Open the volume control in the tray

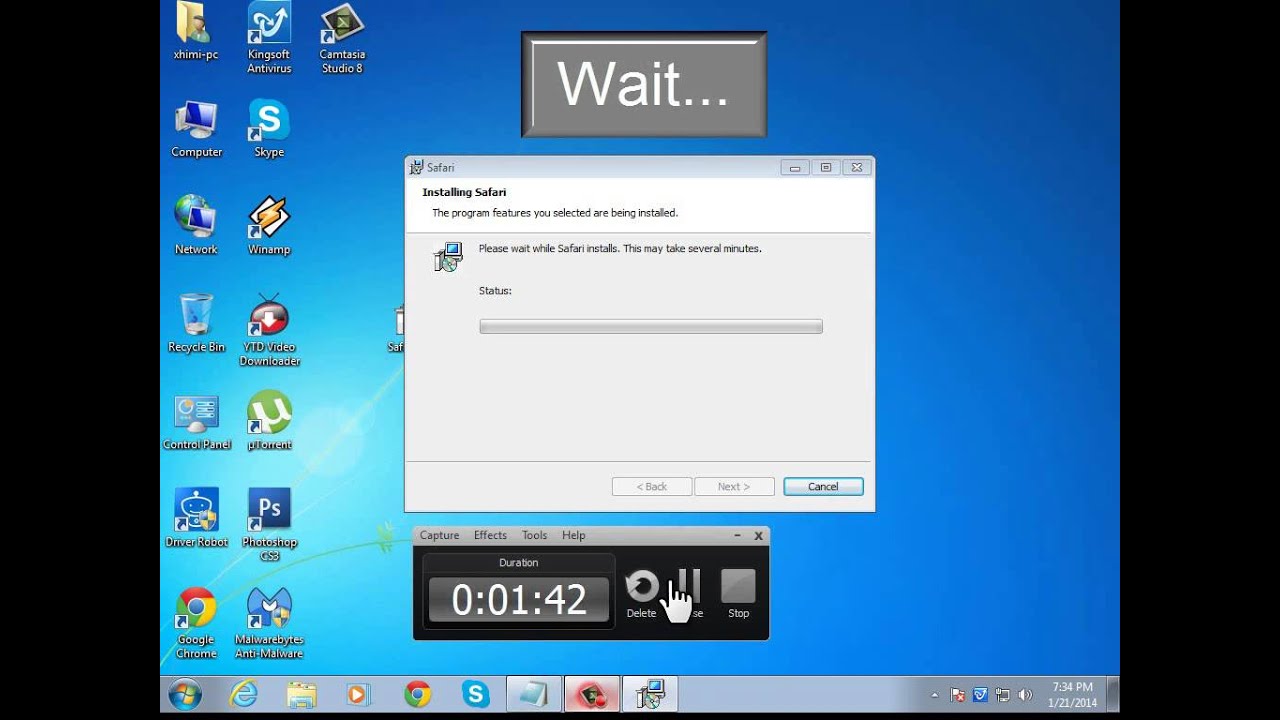(1025, 695)
